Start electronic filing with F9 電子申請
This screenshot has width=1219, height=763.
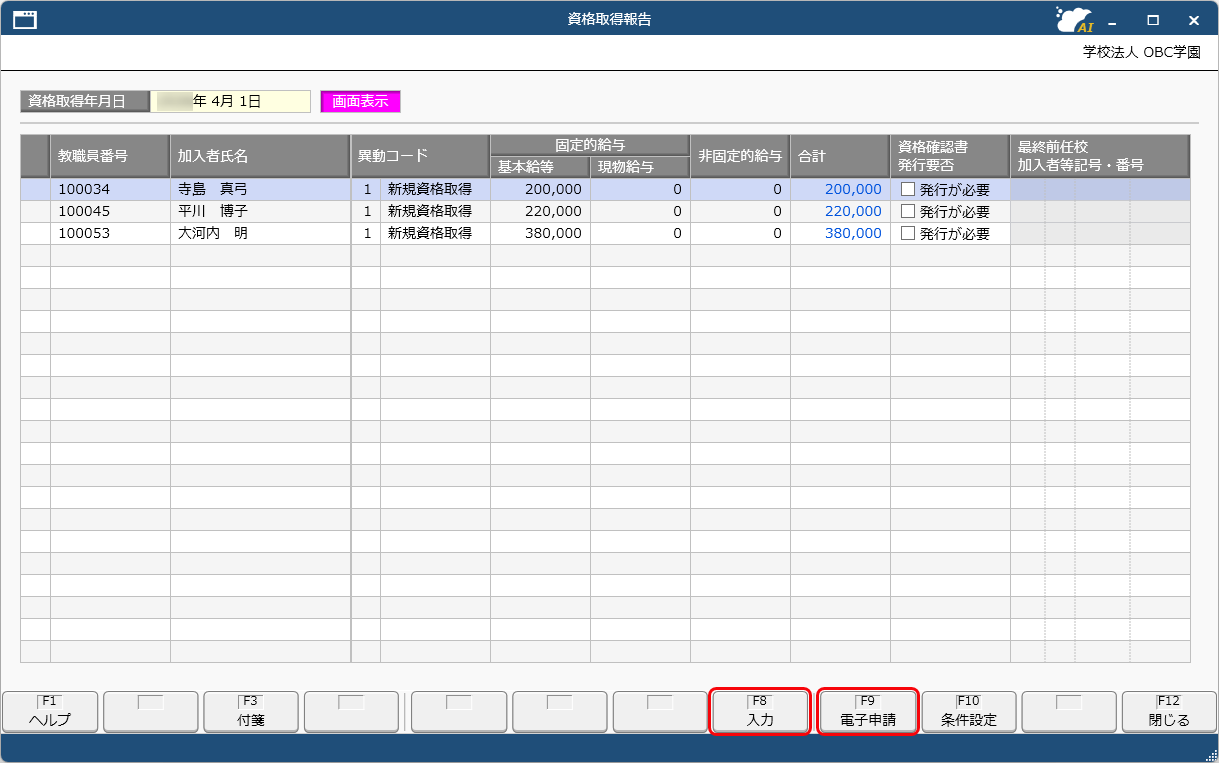click(867, 711)
